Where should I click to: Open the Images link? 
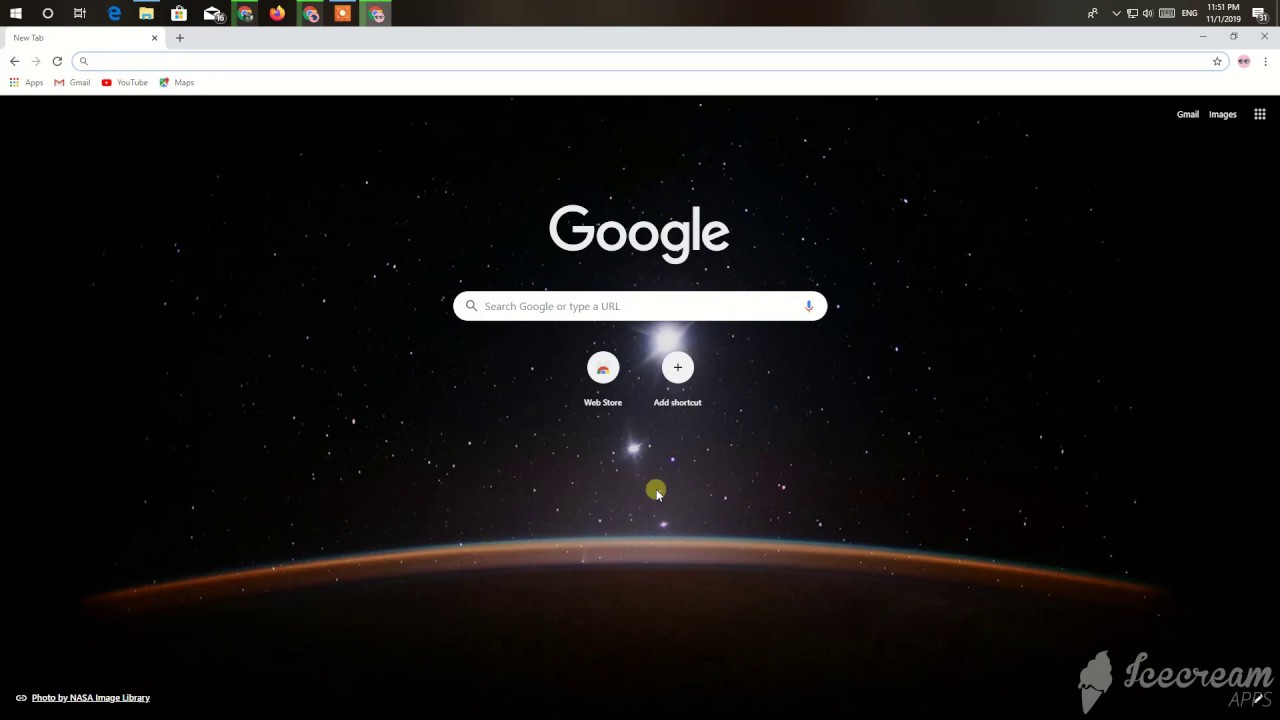tap(1222, 114)
